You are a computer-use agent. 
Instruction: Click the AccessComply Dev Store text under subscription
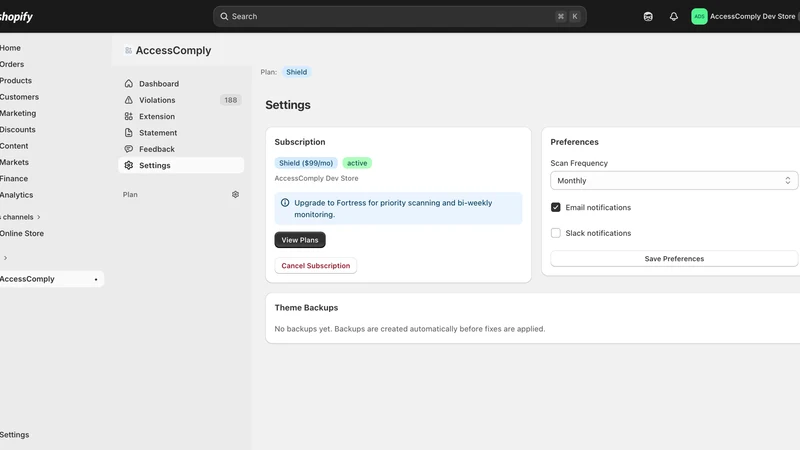click(x=316, y=178)
